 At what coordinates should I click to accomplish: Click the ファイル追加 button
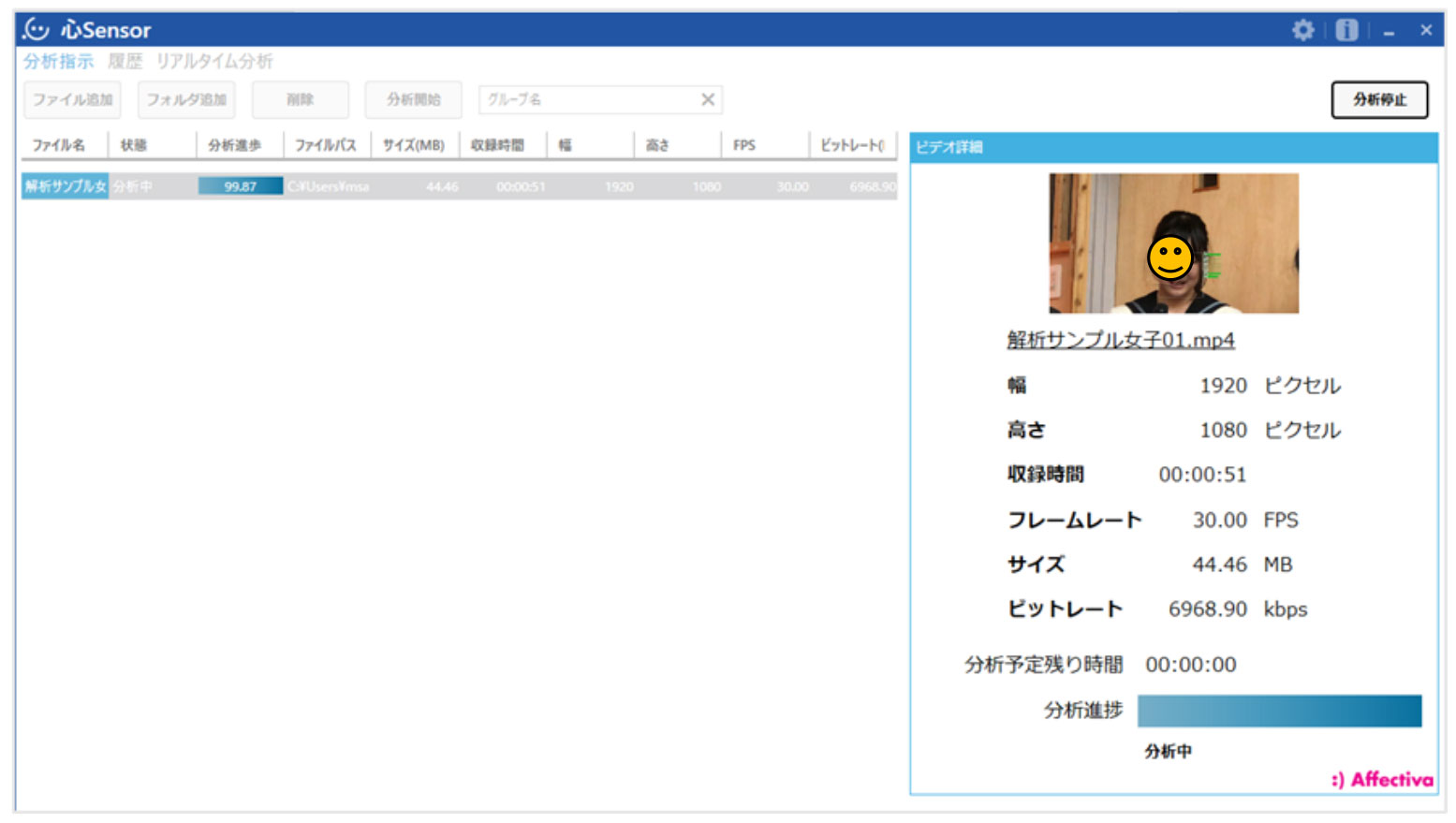(x=72, y=99)
